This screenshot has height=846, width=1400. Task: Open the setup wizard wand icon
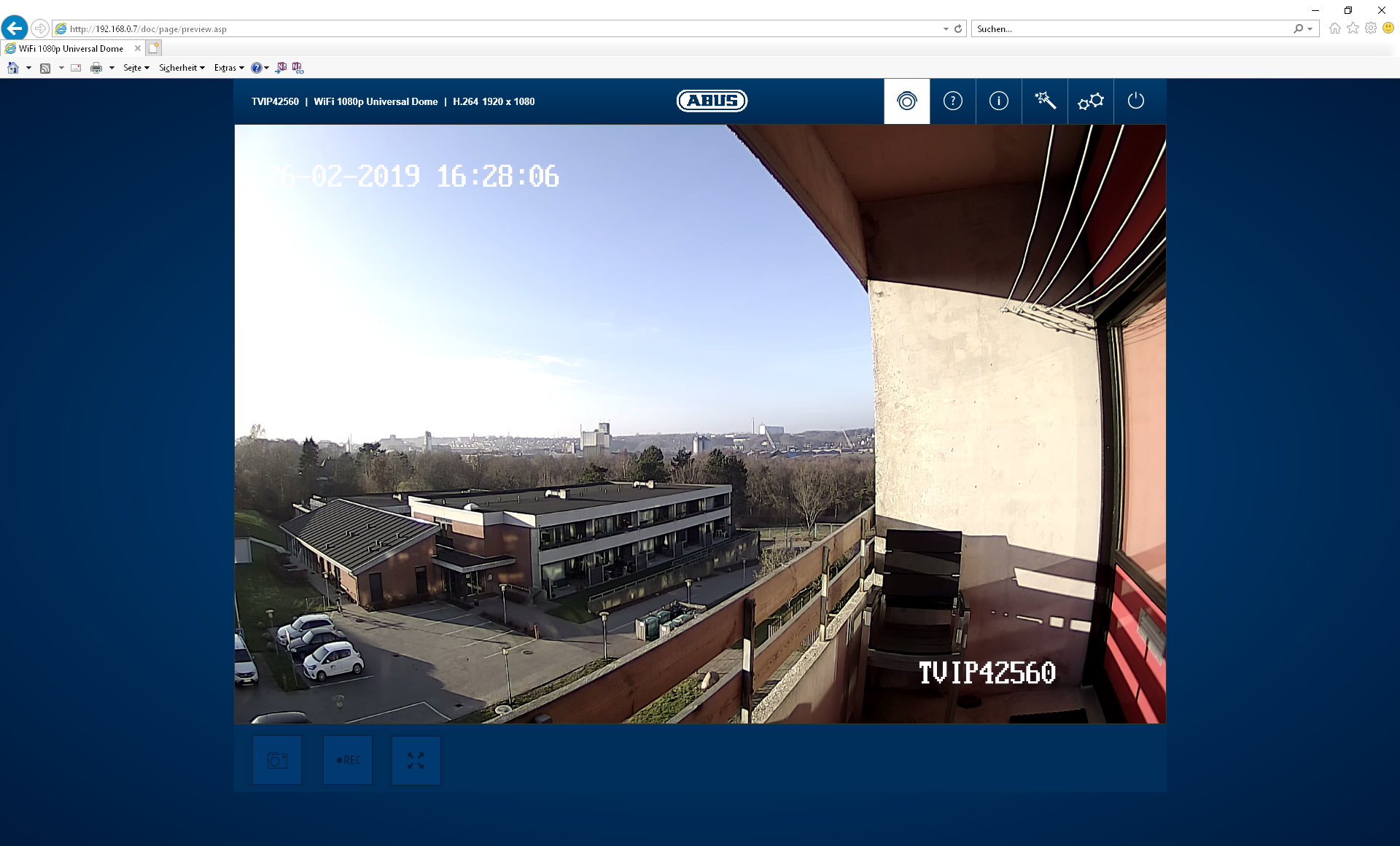click(x=1044, y=101)
